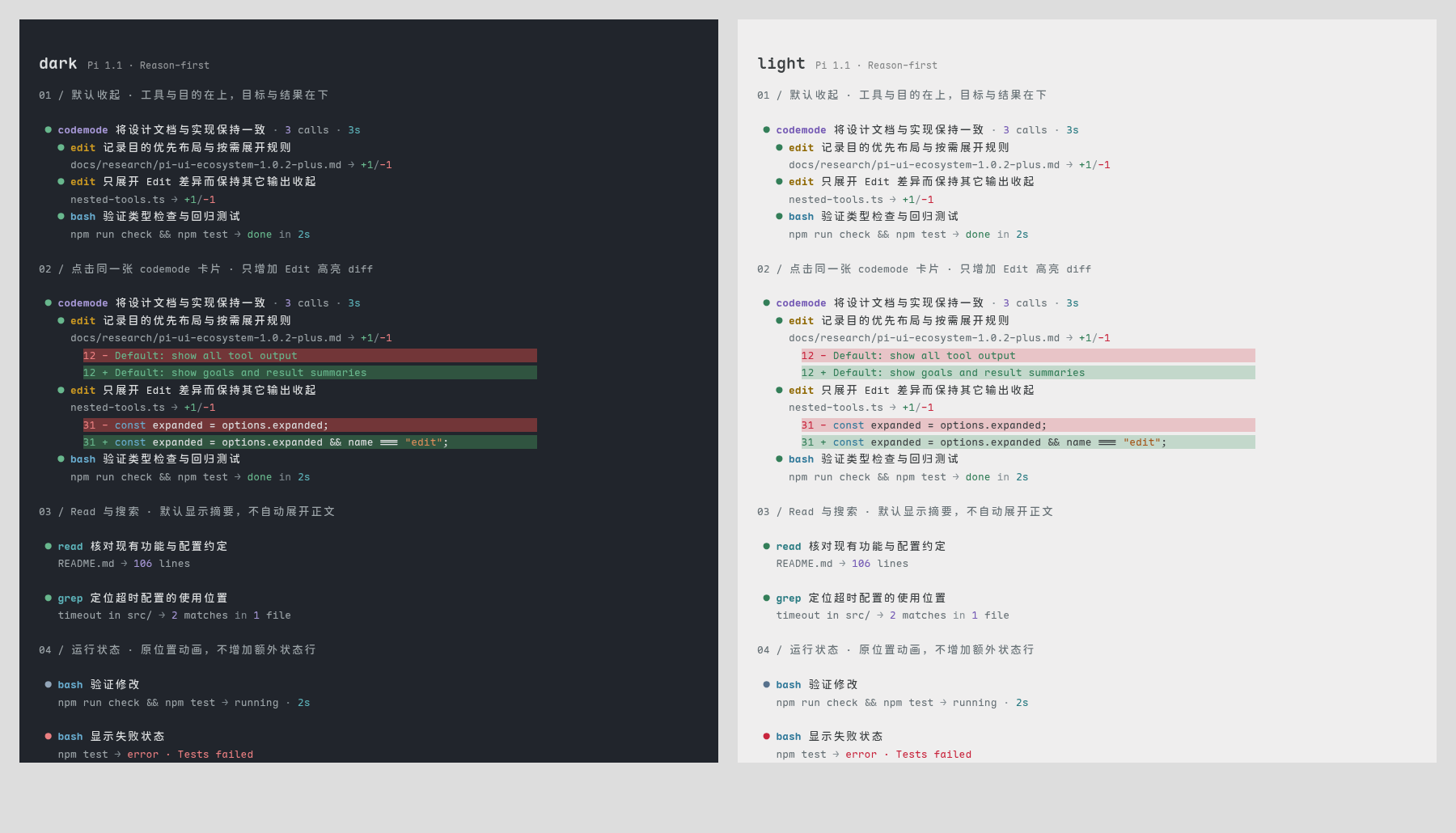
Task: Click dot beside edit 记录目的优先布局 in dark section 01
Action: point(61,147)
